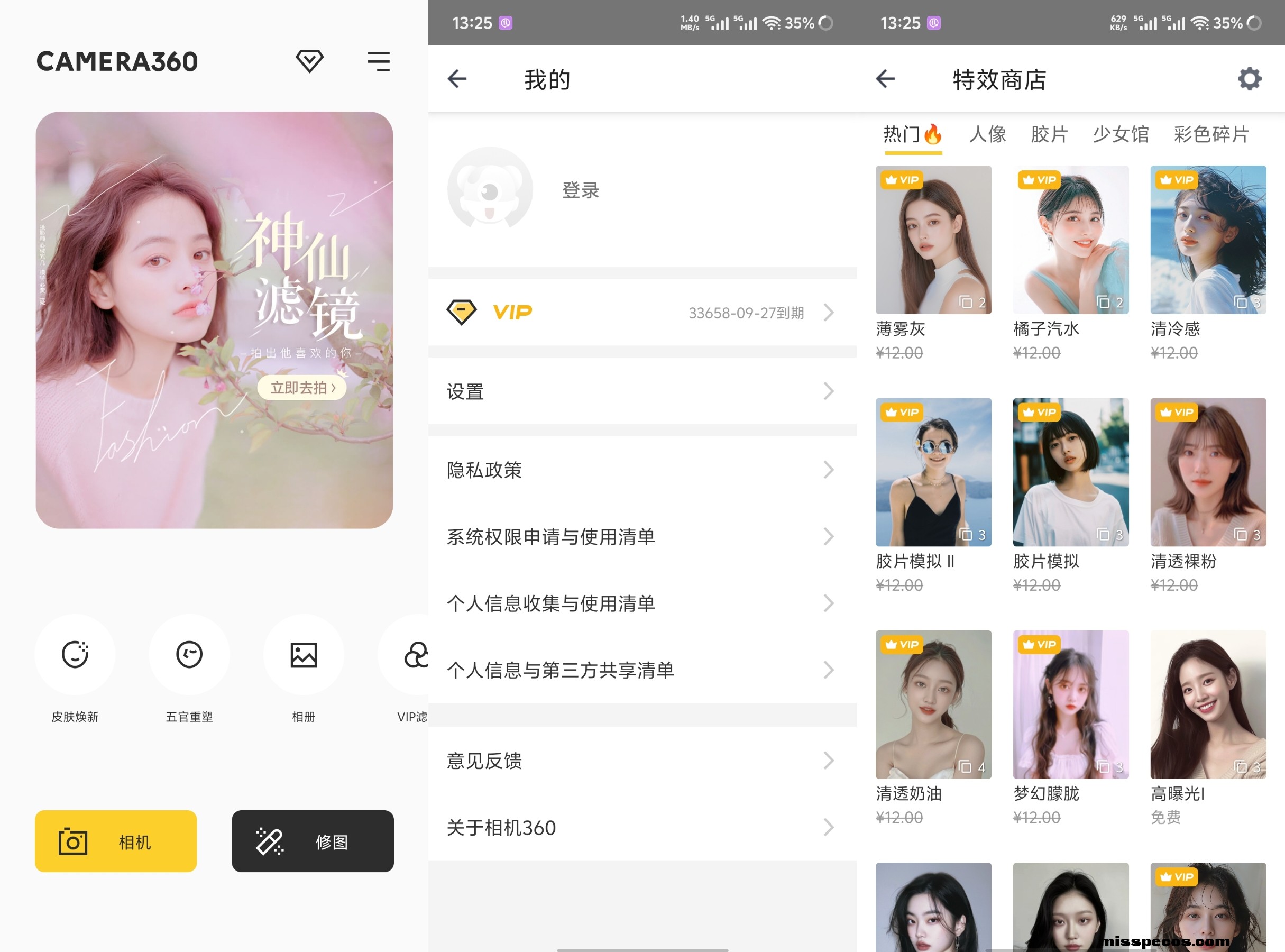Open the 清冷感 filter thumbnail

1208,240
